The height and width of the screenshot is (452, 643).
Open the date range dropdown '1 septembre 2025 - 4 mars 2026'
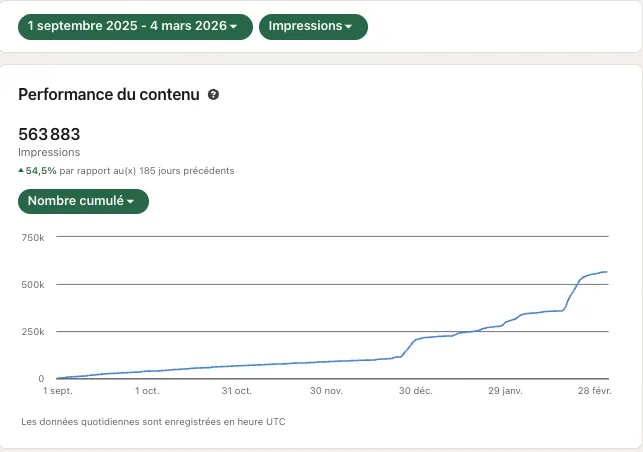pos(135,27)
